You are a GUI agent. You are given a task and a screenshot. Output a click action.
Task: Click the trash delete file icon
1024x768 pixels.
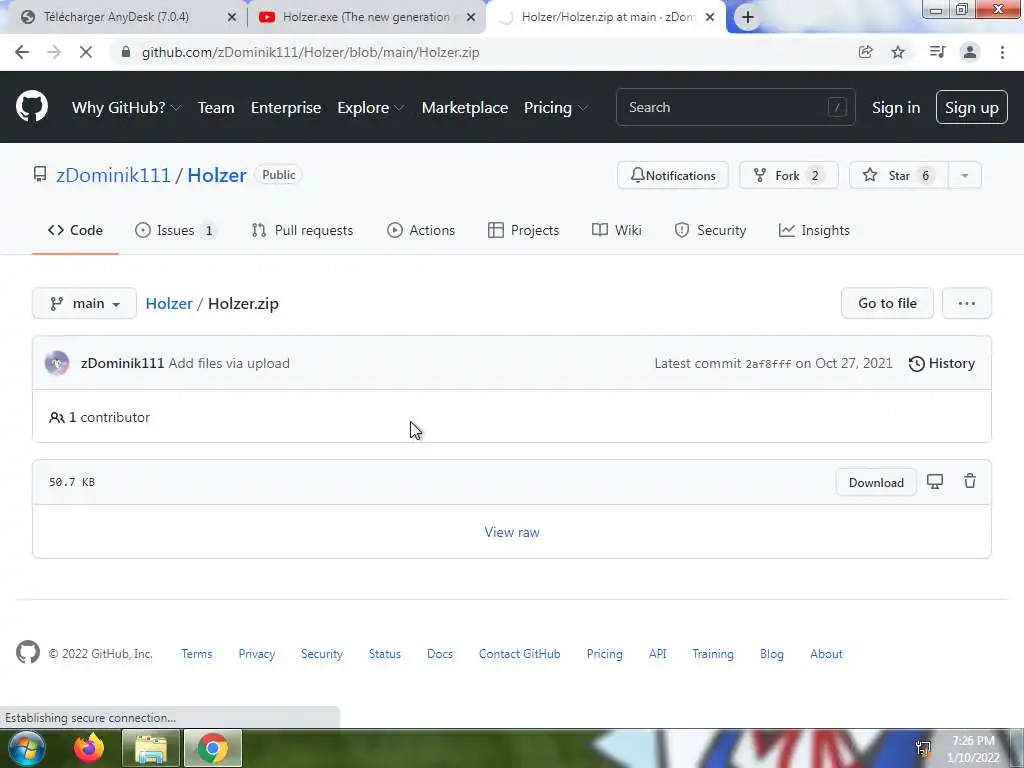[970, 481]
